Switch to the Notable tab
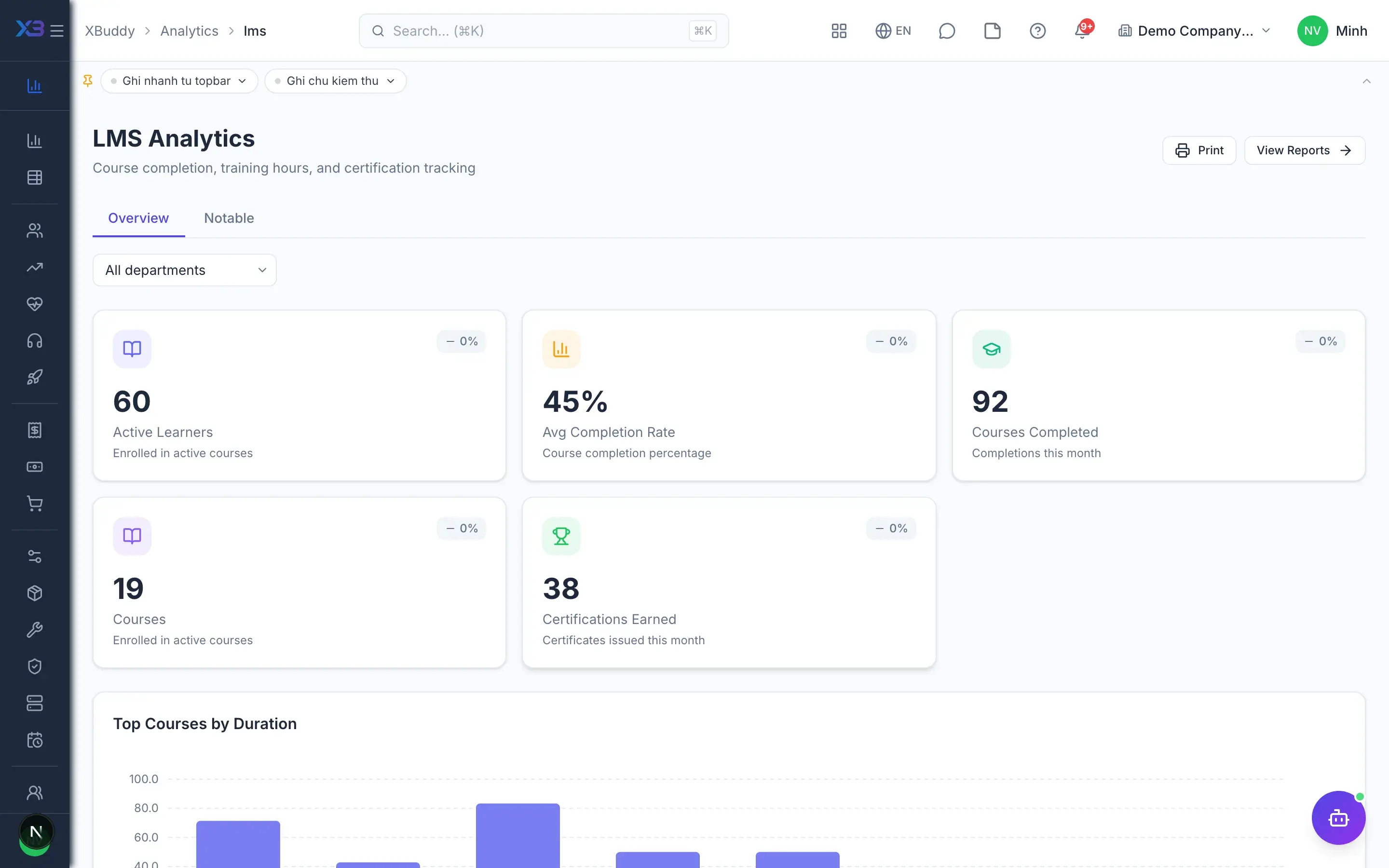This screenshot has width=1389, height=868. coord(229,218)
